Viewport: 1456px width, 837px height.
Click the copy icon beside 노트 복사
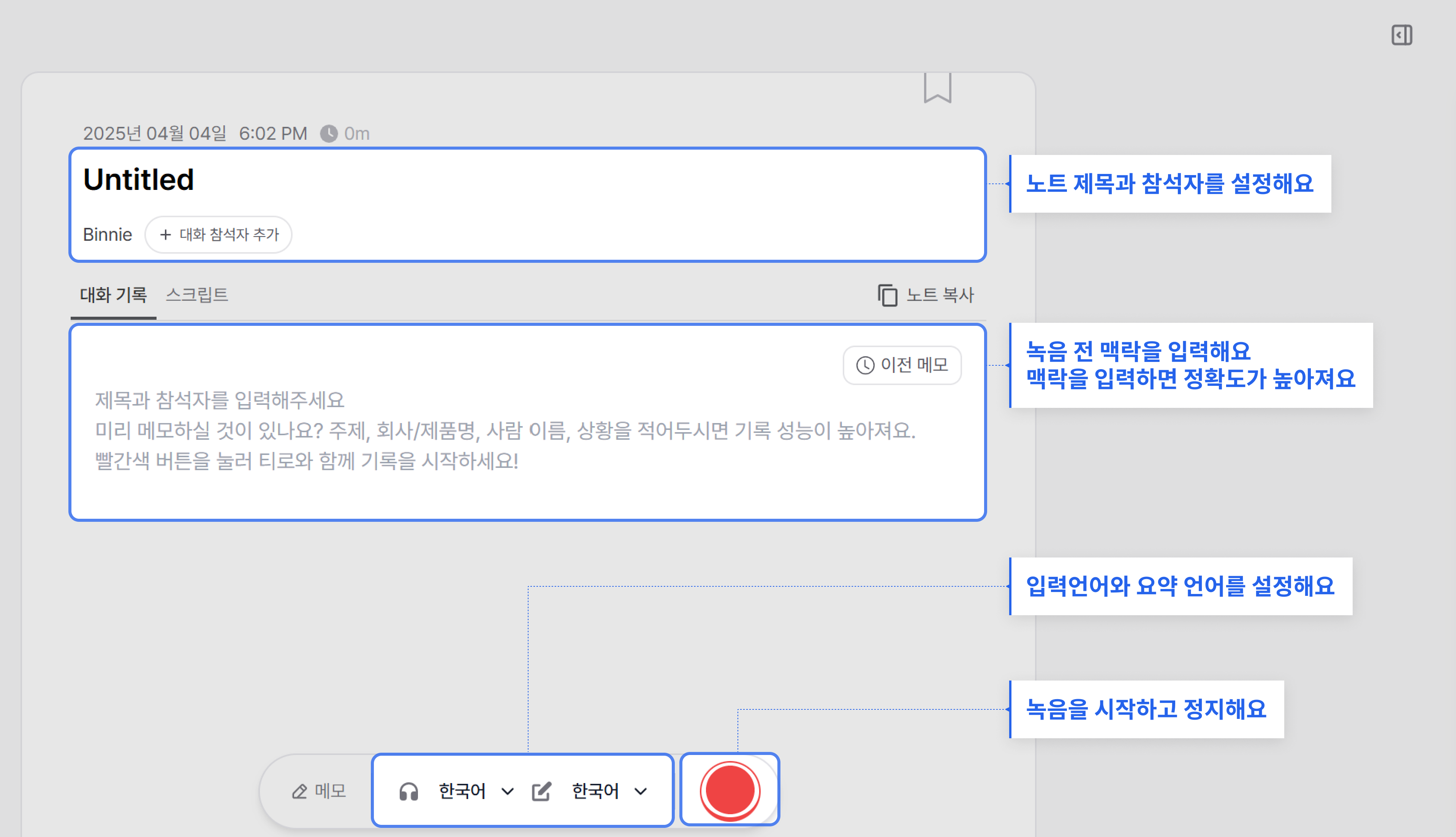pos(887,295)
